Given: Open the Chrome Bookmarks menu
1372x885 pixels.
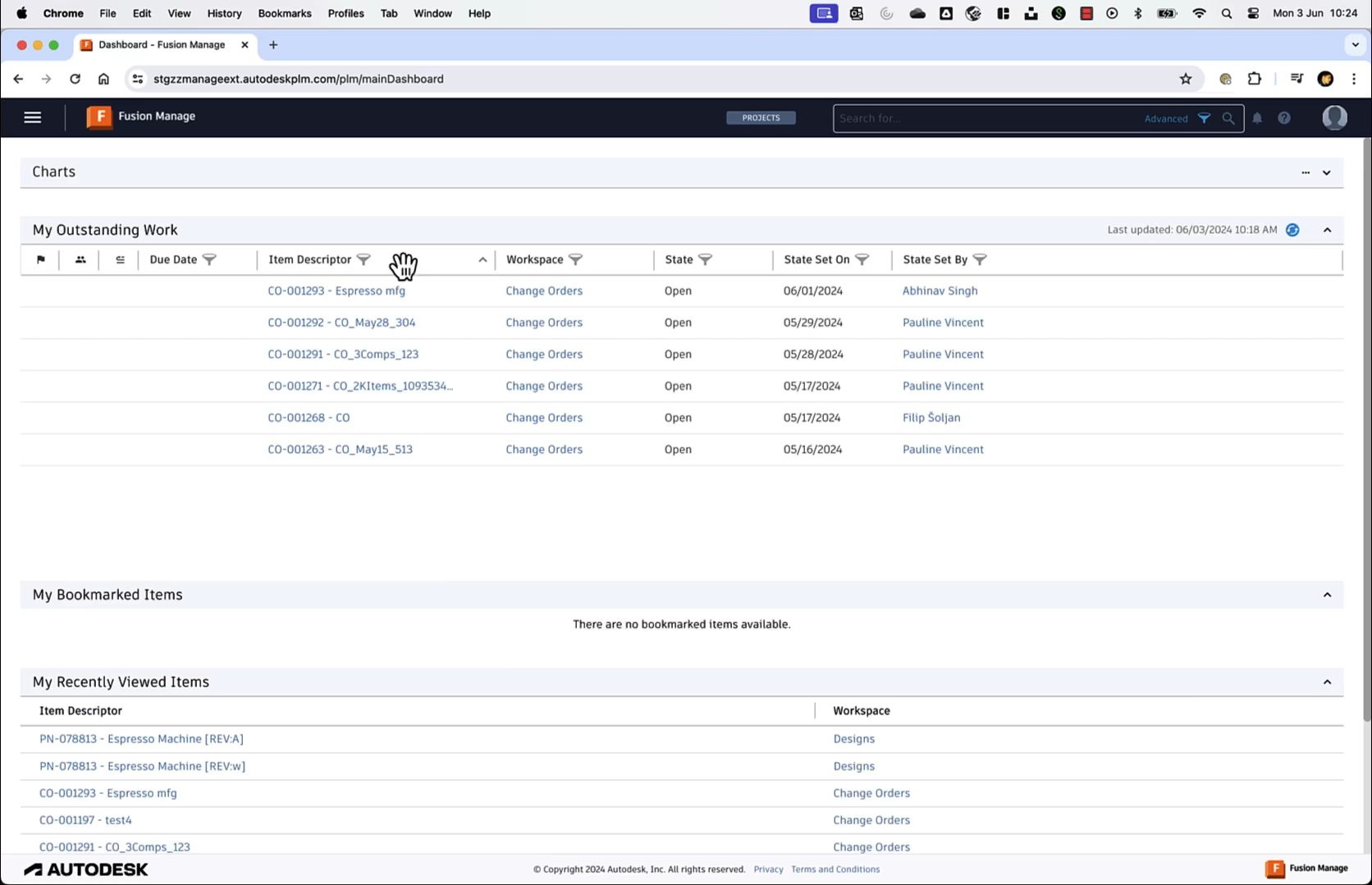Looking at the screenshot, I should (284, 13).
